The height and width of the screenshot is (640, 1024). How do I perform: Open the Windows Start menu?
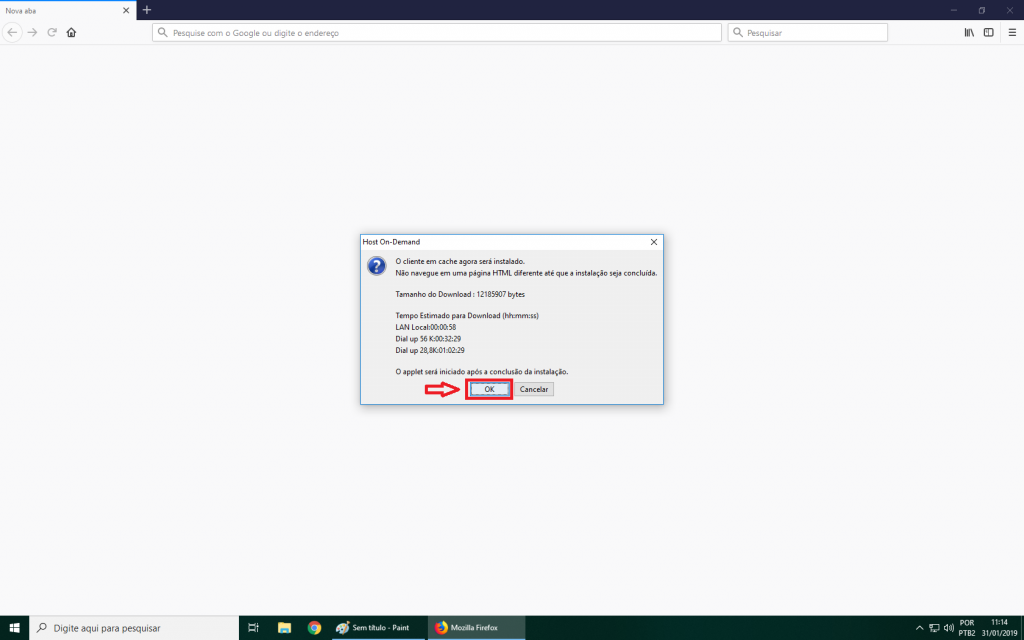pos(14,627)
